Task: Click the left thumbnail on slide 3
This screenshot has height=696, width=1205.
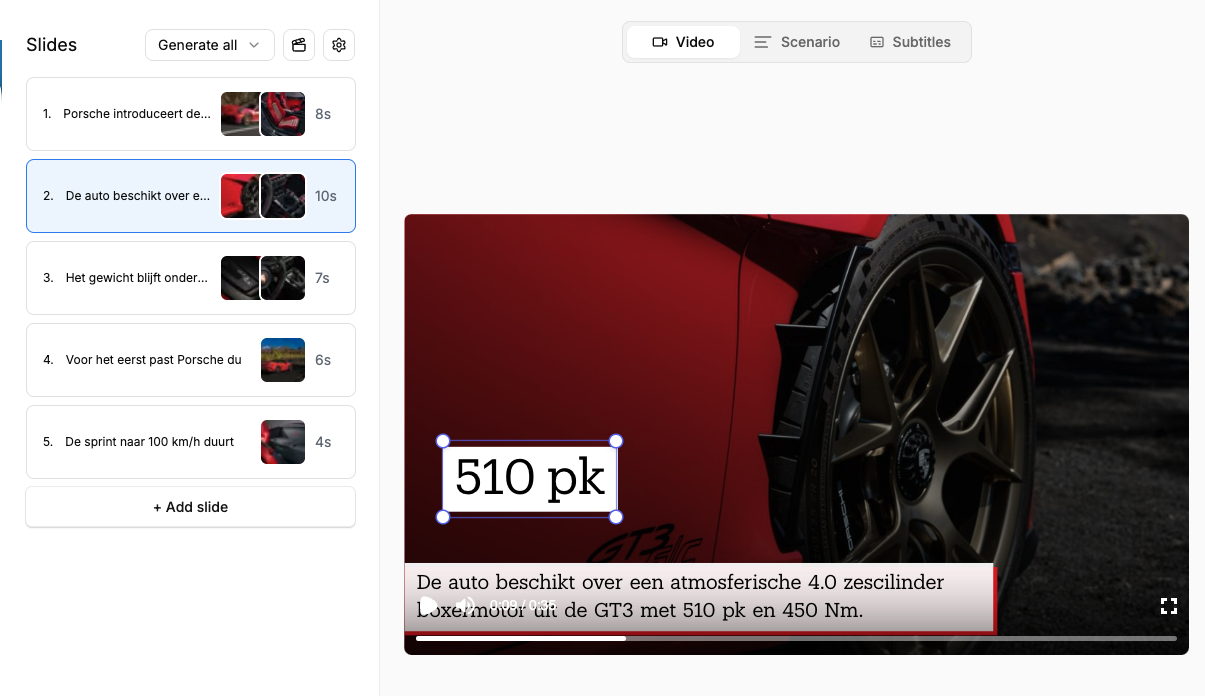Action: [241, 278]
